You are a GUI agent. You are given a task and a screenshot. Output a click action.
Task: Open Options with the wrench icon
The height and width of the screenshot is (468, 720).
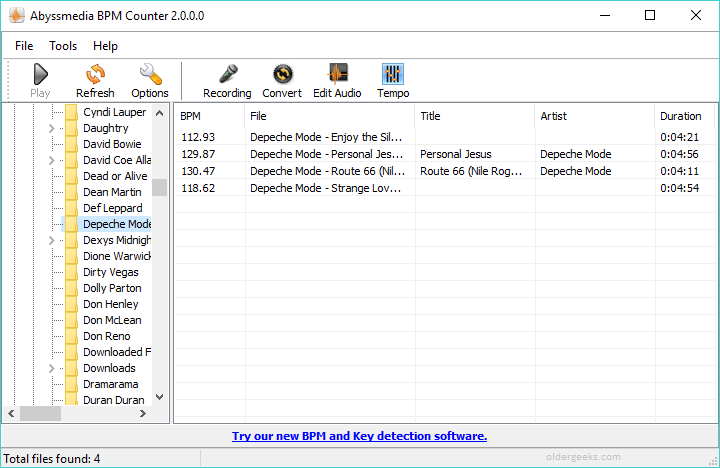(x=150, y=74)
